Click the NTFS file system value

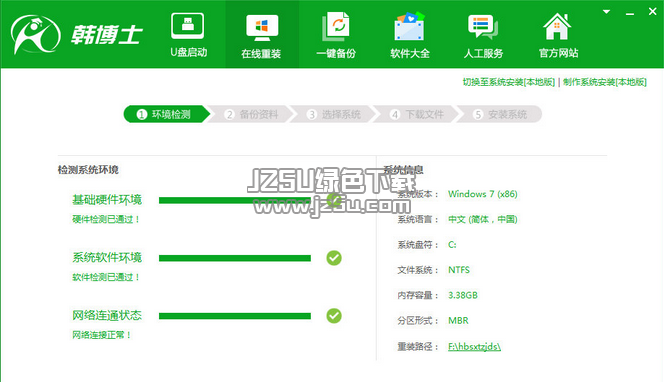point(459,270)
